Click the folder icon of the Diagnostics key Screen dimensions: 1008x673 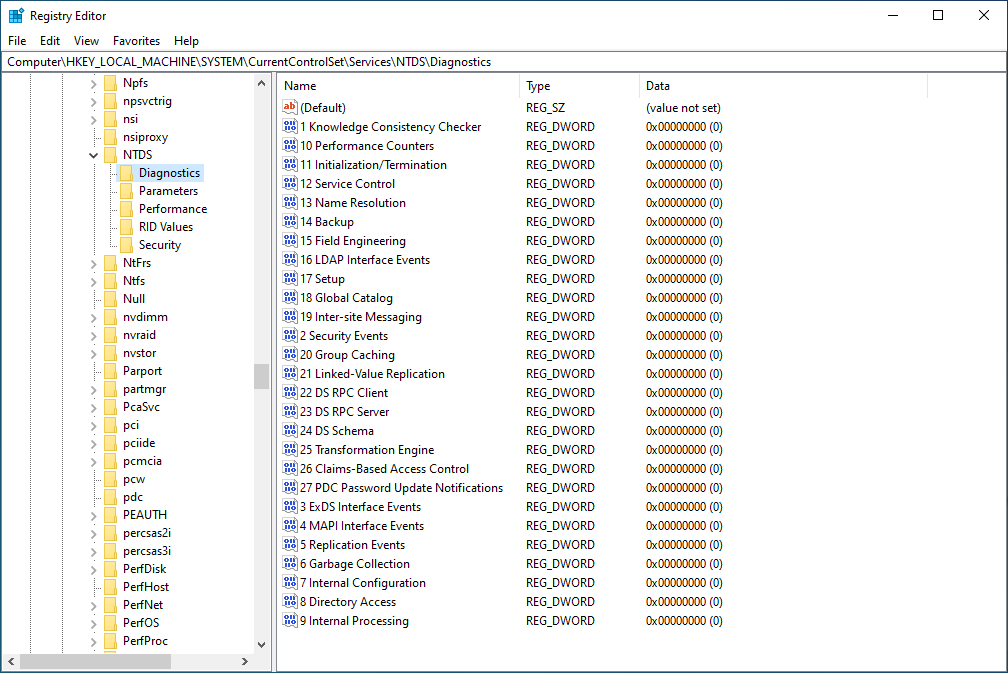tap(126, 173)
